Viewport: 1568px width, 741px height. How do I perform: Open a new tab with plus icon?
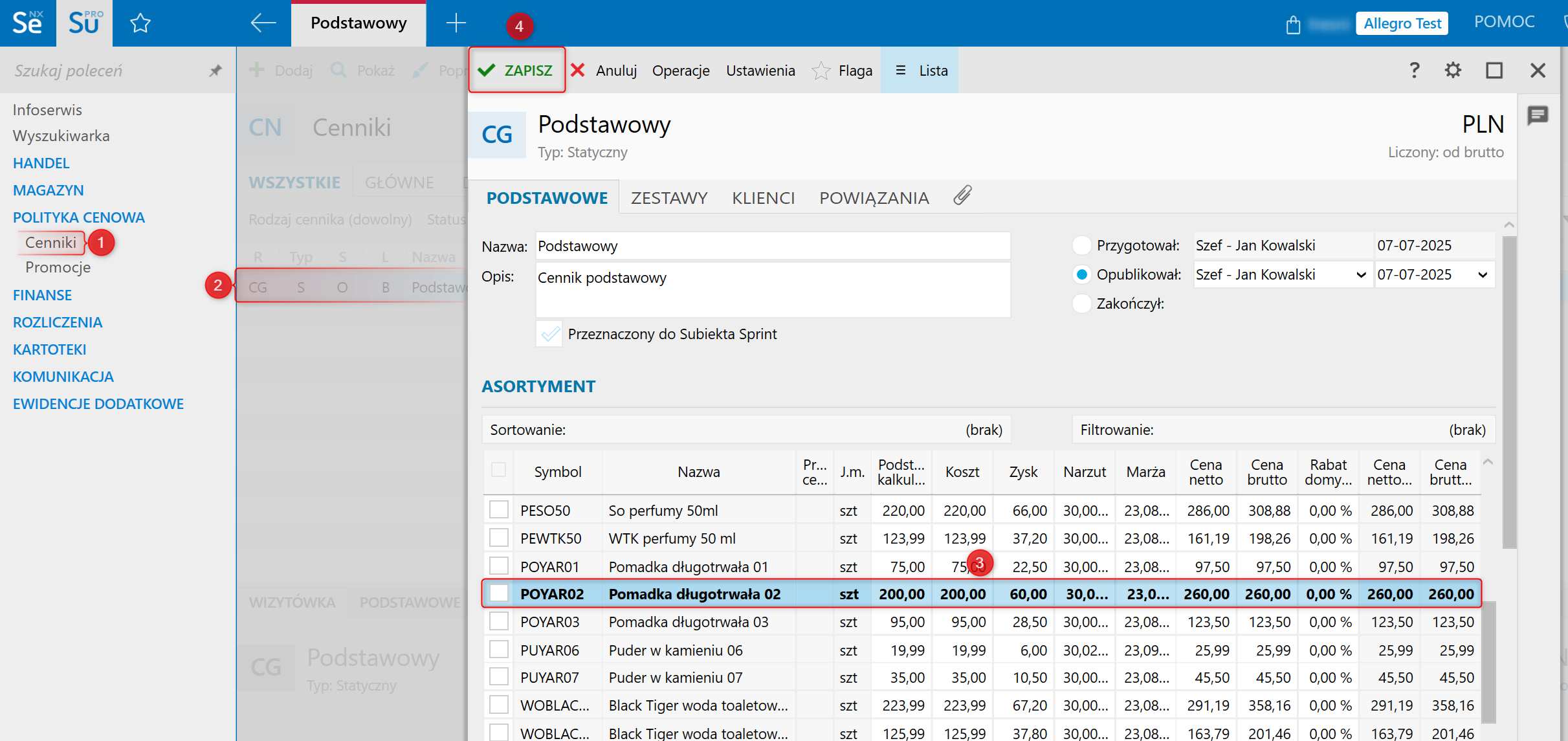pyautogui.click(x=456, y=23)
